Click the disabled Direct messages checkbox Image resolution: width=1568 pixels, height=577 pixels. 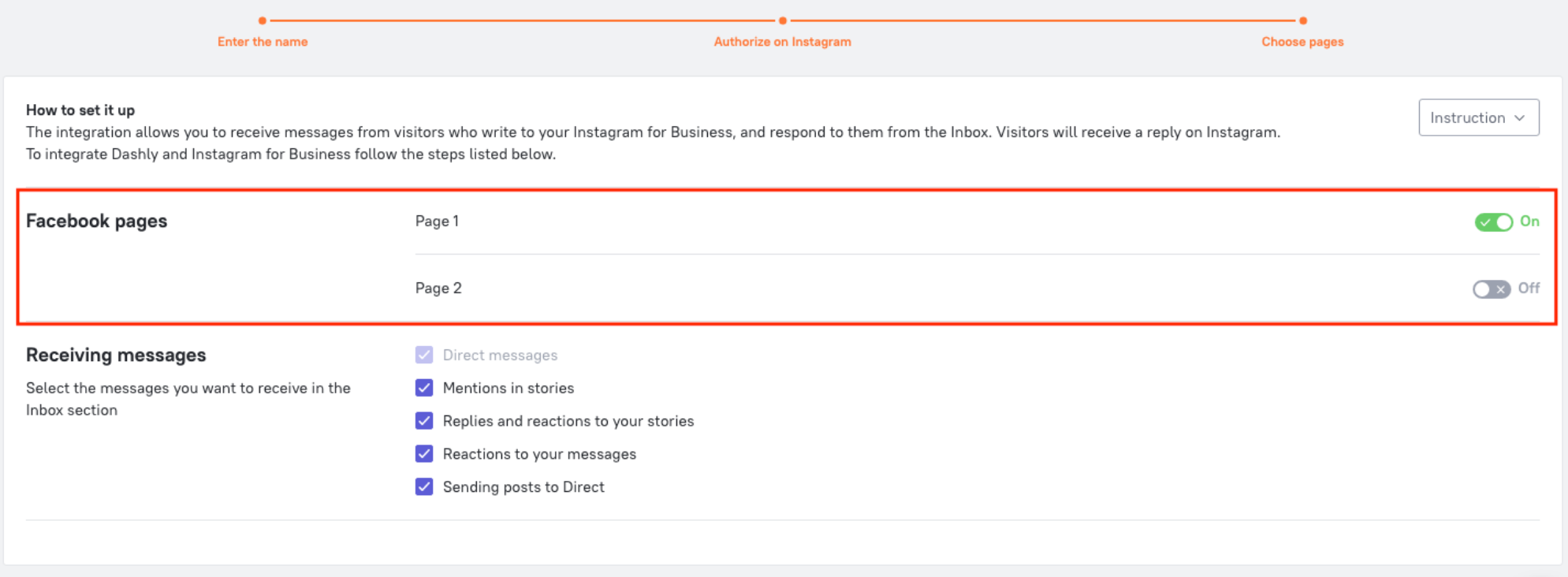point(424,355)
